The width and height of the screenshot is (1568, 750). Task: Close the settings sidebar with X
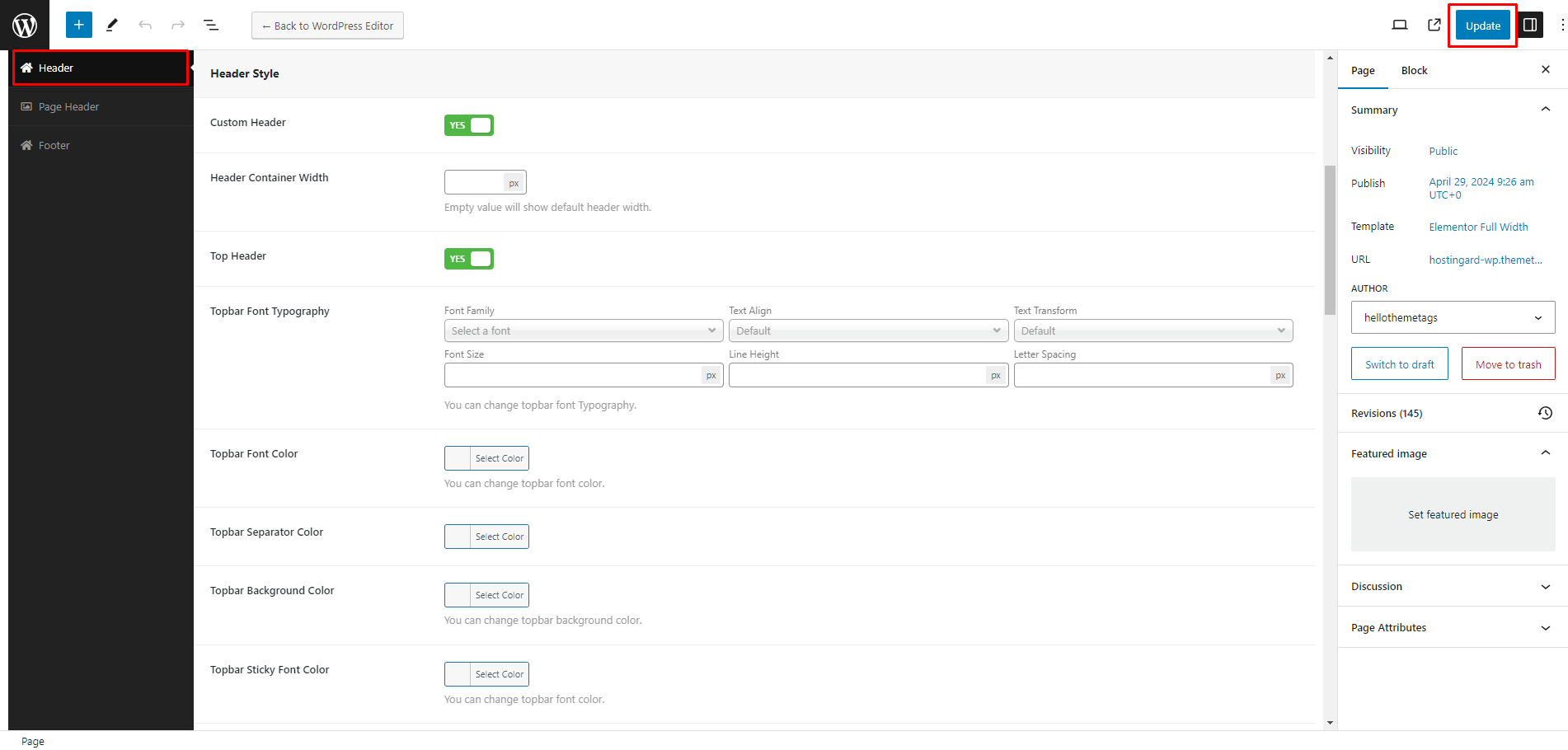(x=1546, y=70)
